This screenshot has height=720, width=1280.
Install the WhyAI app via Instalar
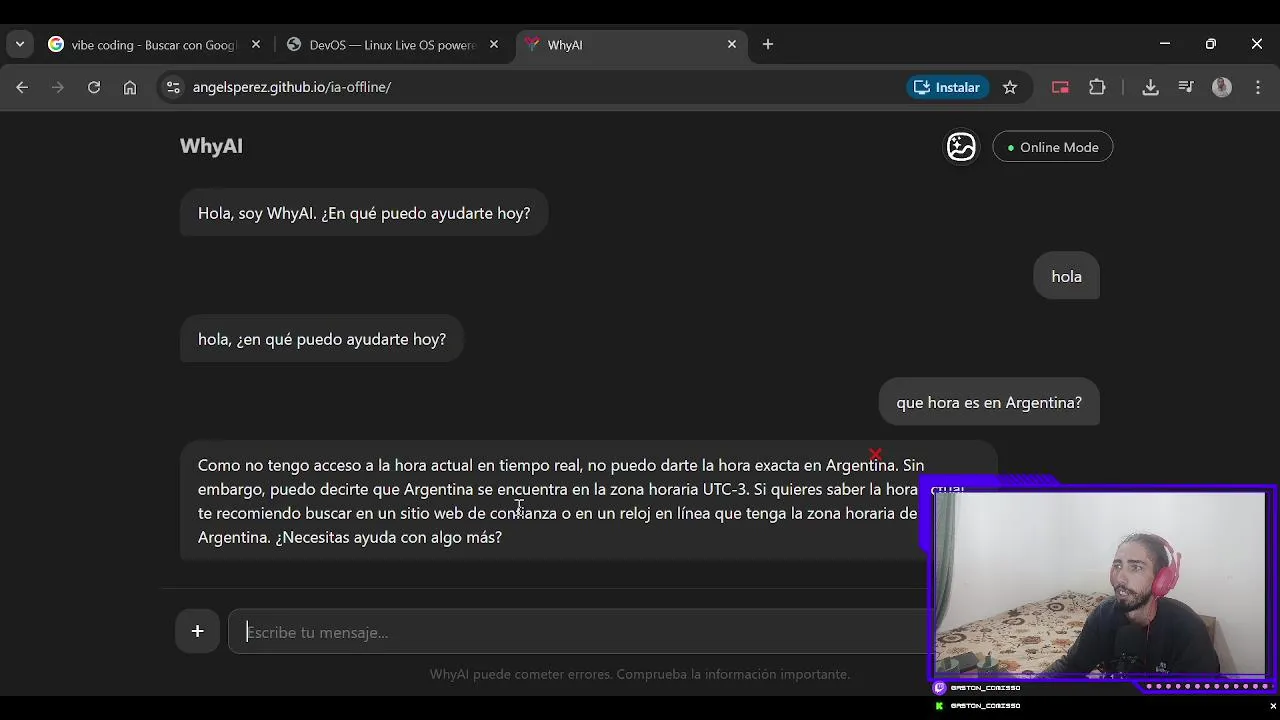coord(947,87)
